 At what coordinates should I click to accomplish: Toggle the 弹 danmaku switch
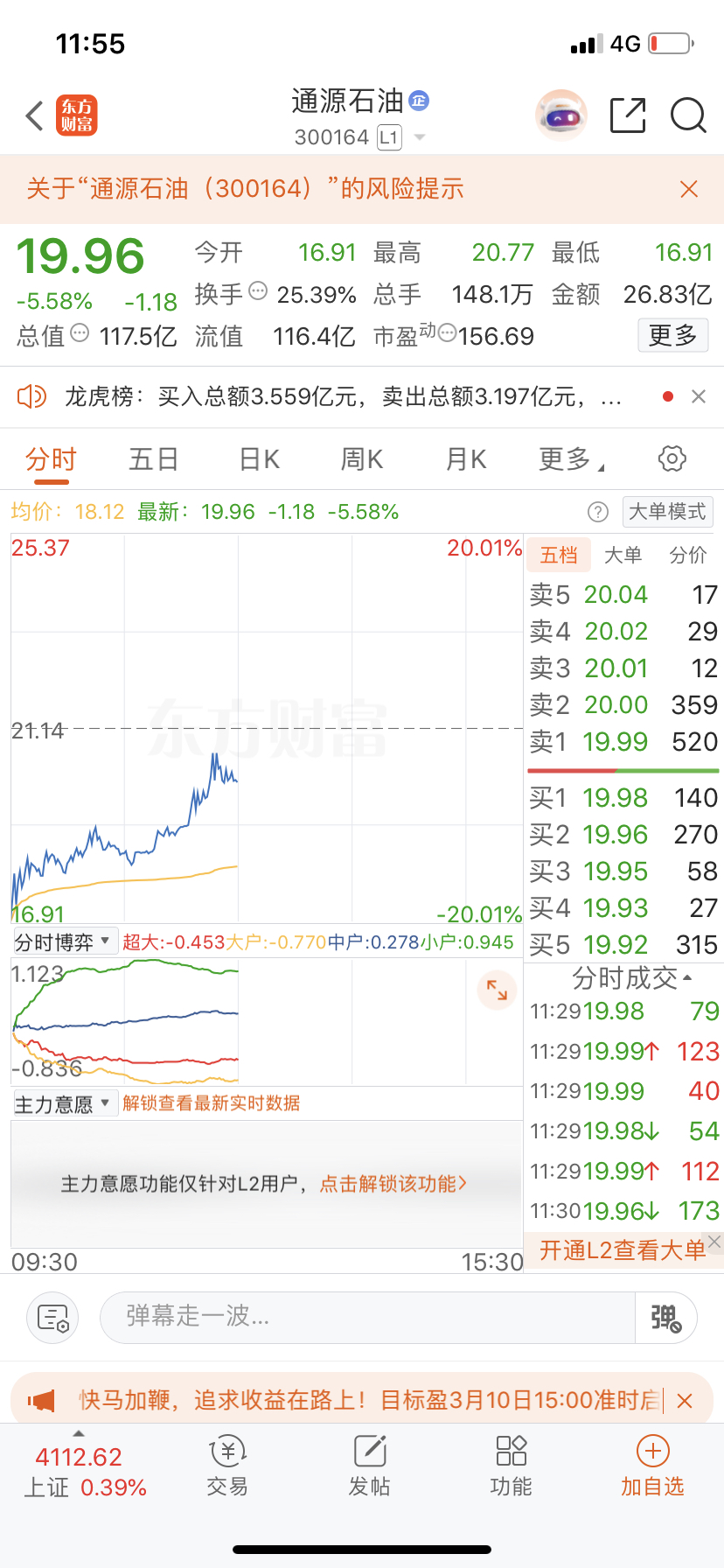[665, 1318]
